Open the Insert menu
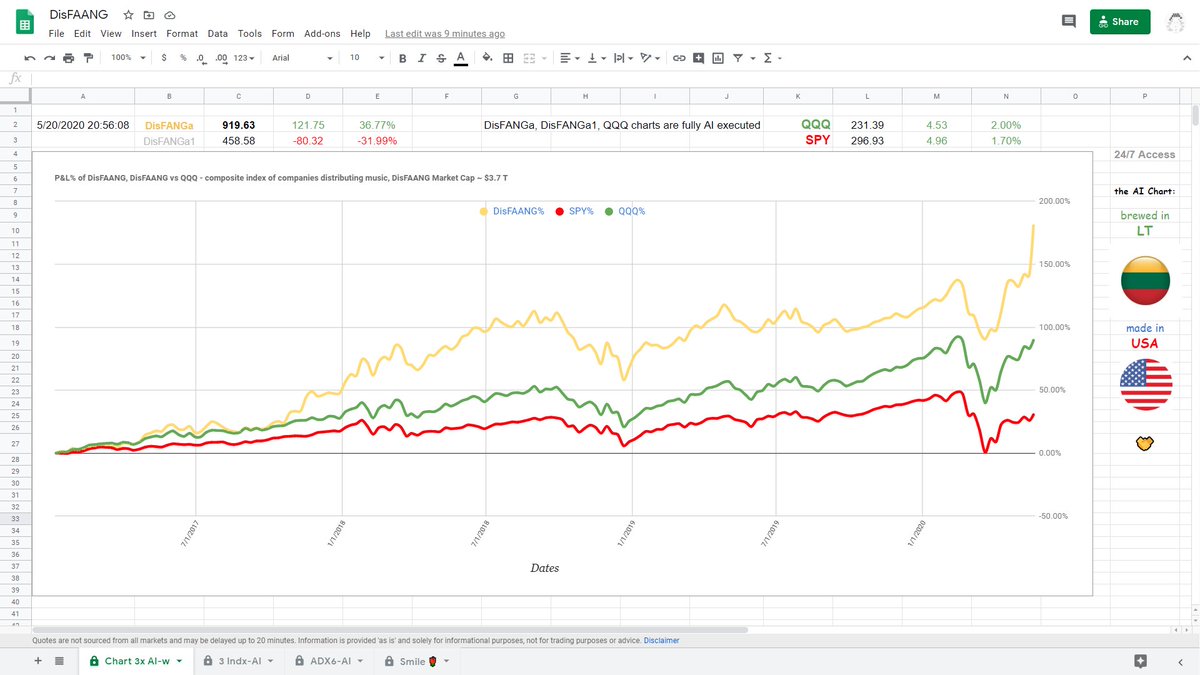The image size is (1200, 675). click(144, 34)
